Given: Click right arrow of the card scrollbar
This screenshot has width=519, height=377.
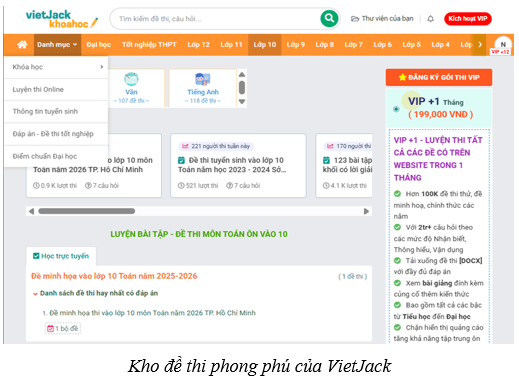Looking at the screenshot, I should click(366, 211).
